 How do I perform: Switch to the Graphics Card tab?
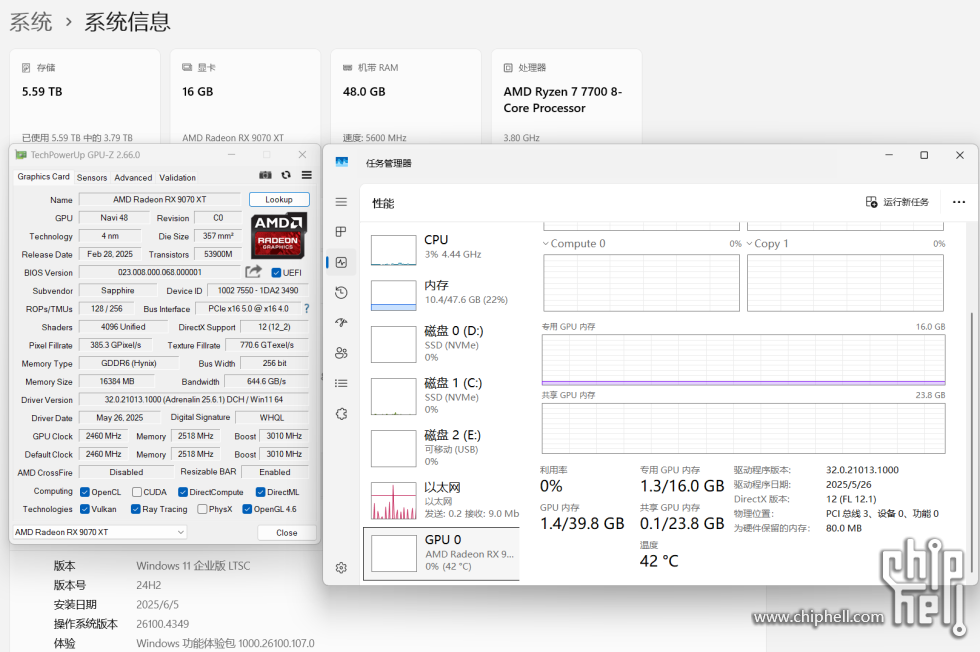43,177
